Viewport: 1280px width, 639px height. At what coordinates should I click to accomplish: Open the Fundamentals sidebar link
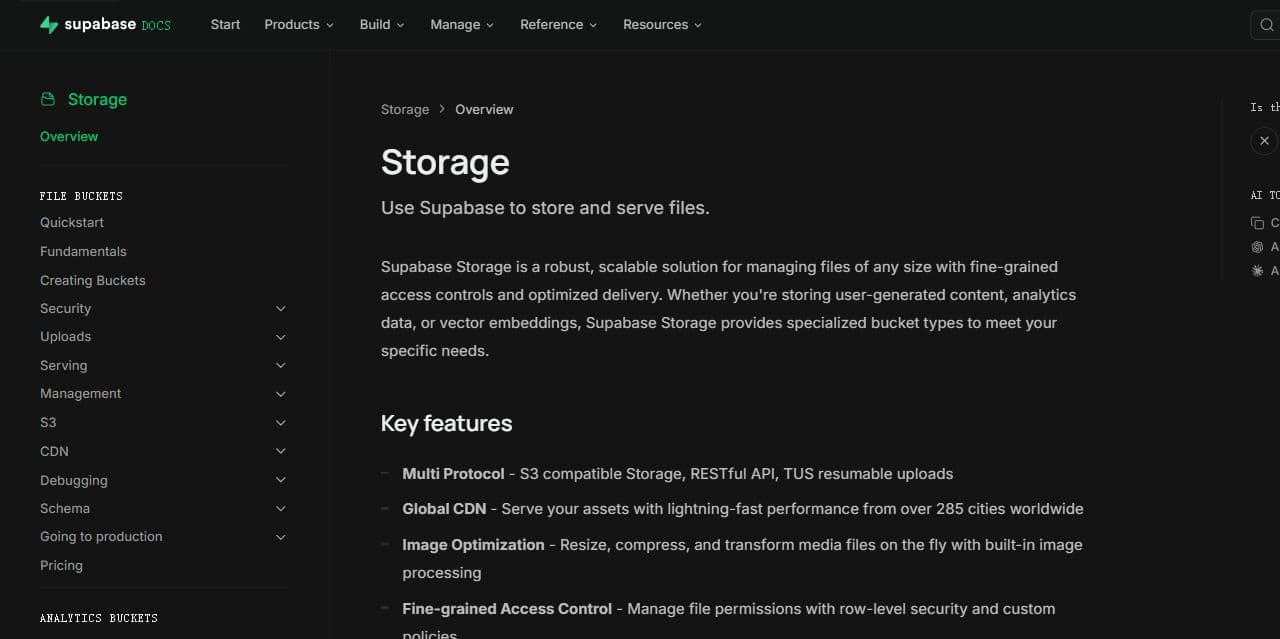pos(83,251)
